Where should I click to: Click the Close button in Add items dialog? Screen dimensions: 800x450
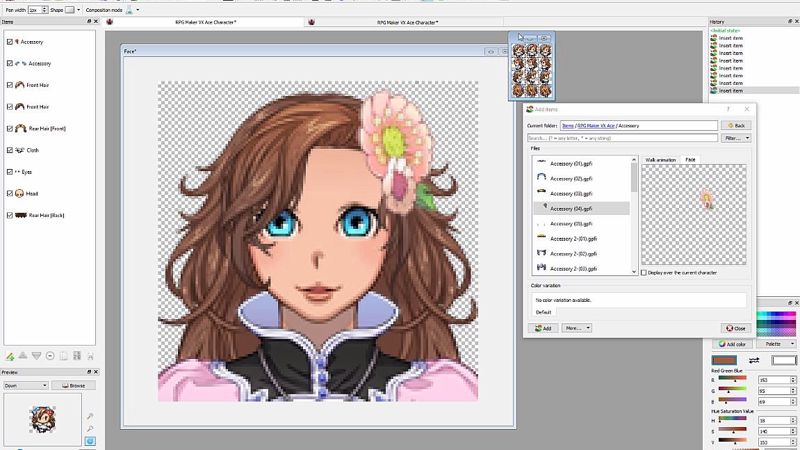click(736, 328)
